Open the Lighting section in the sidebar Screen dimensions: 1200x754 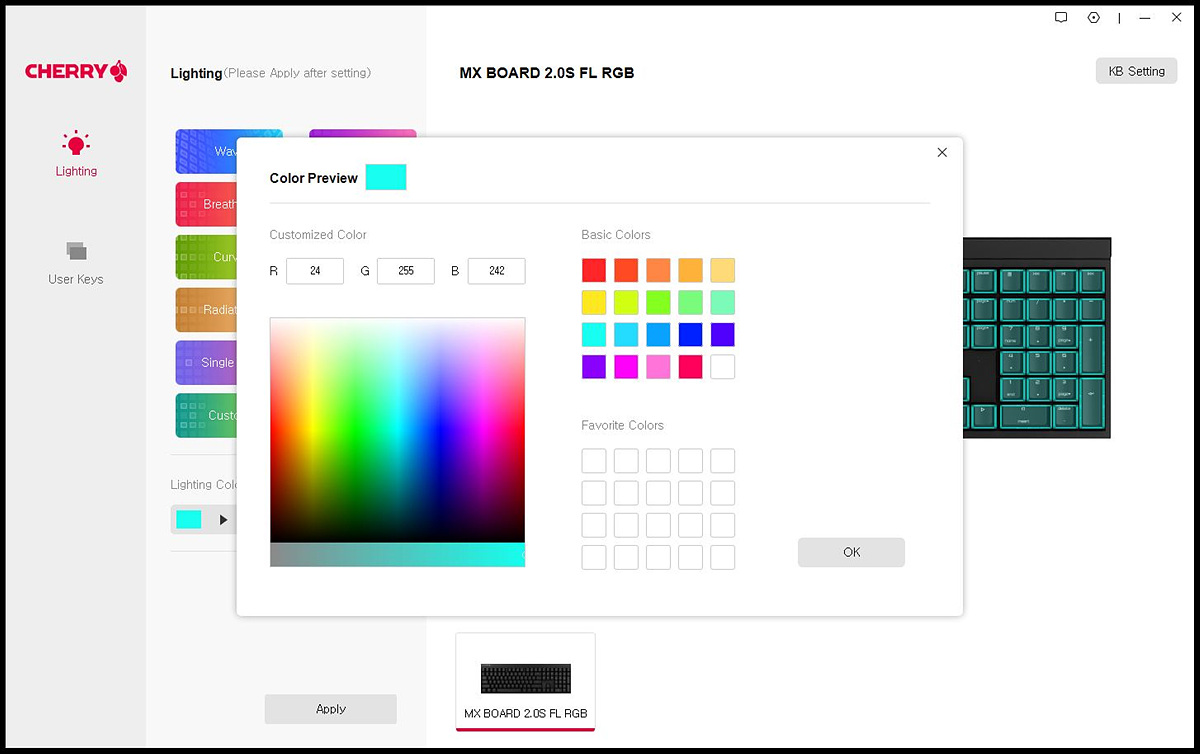(x=76, y=155)
